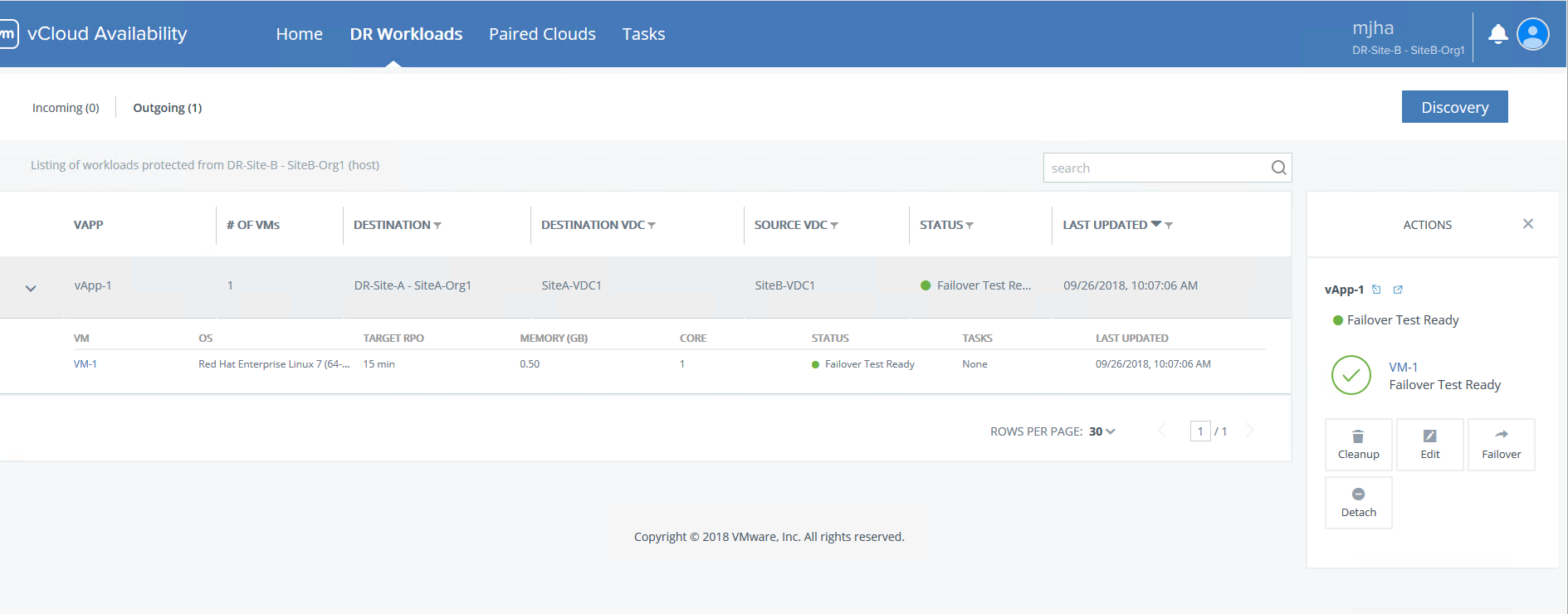This screenshot has width=1568, height=614.
Task: Click the Edit pencil action
Action: point(1429,445)
